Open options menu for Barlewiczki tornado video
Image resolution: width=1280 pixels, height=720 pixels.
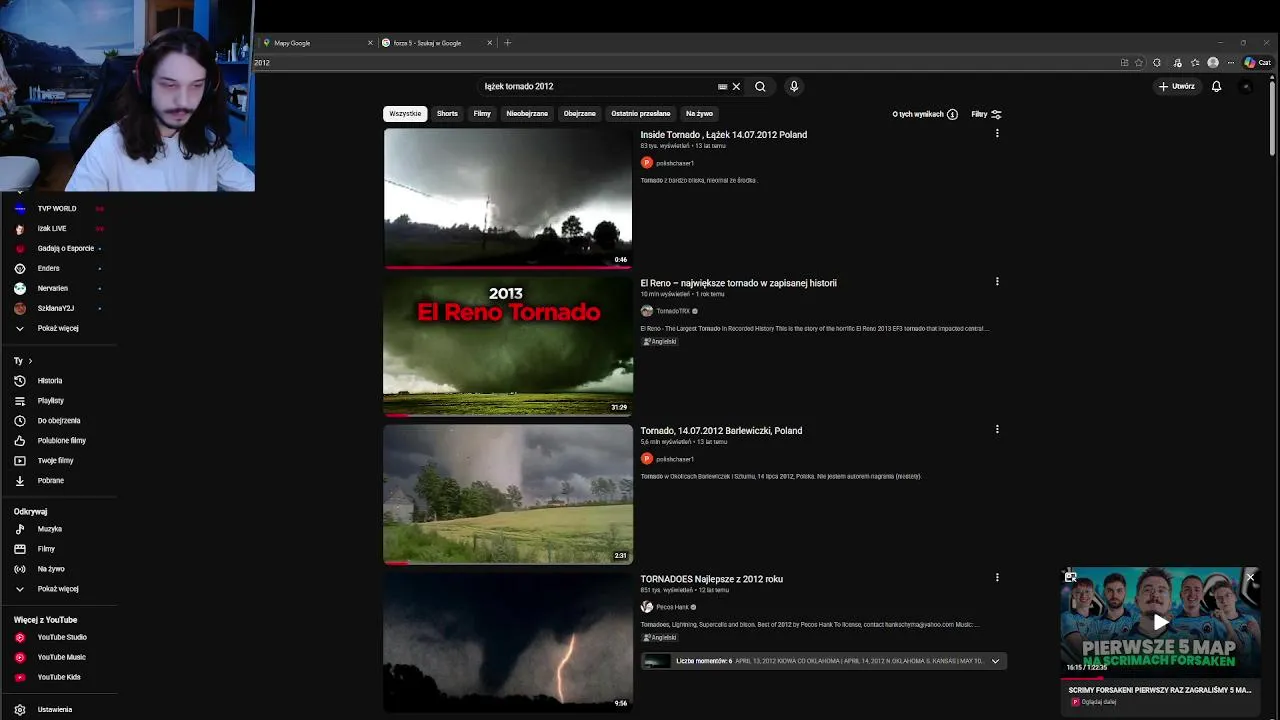[997, 429]
